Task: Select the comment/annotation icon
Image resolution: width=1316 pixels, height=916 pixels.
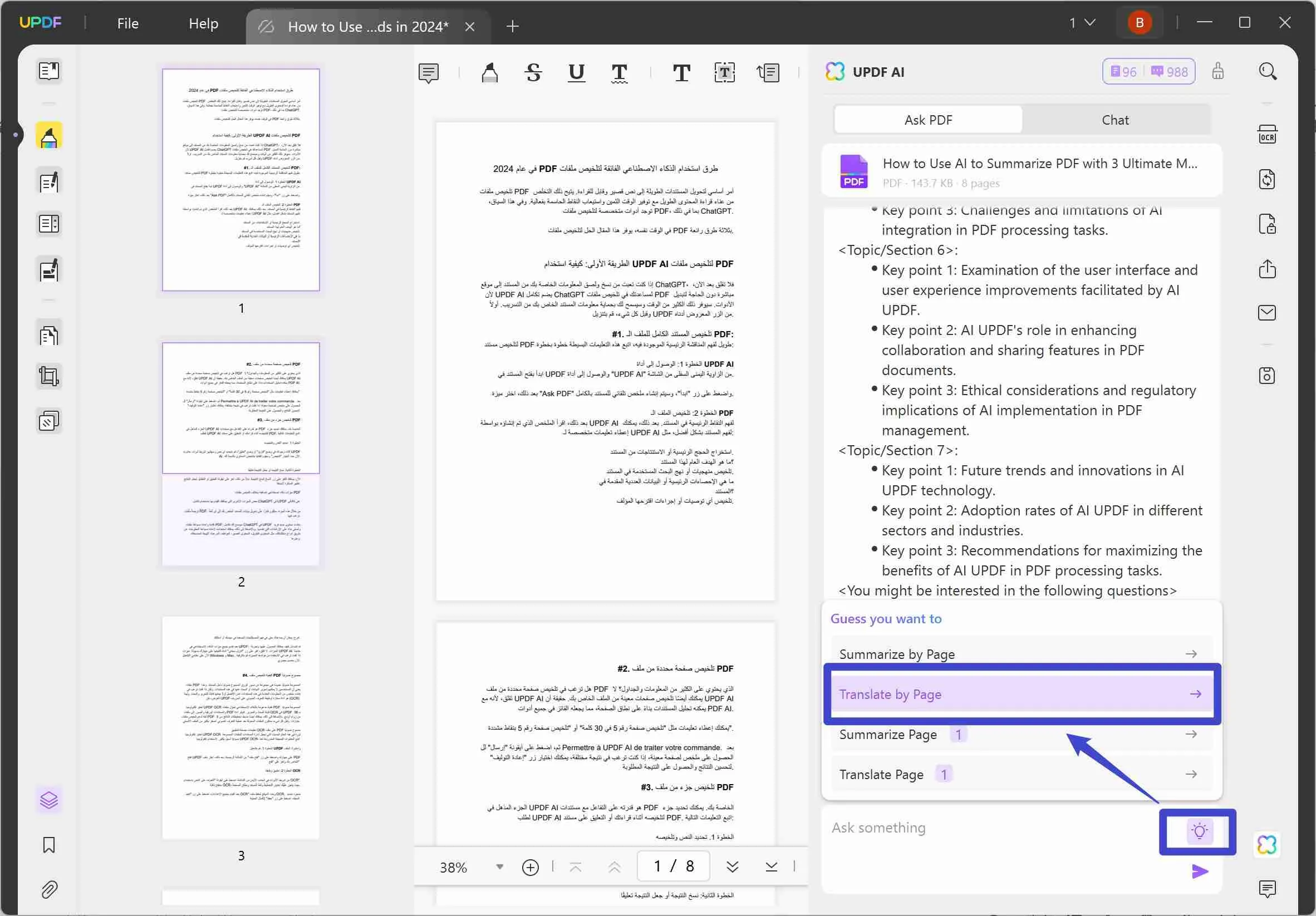Action: point(429,71)
